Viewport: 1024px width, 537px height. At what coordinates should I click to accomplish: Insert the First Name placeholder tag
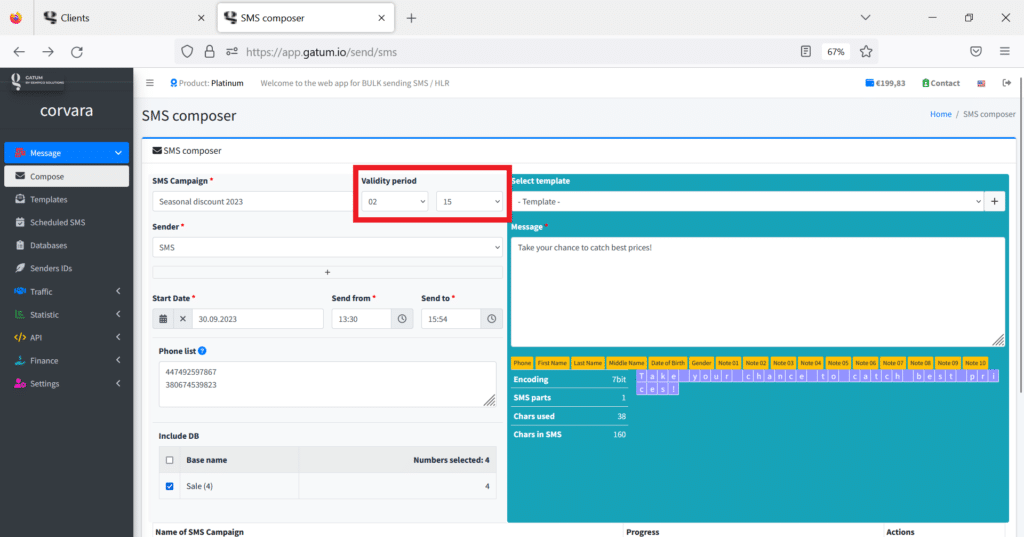point(551,363)
